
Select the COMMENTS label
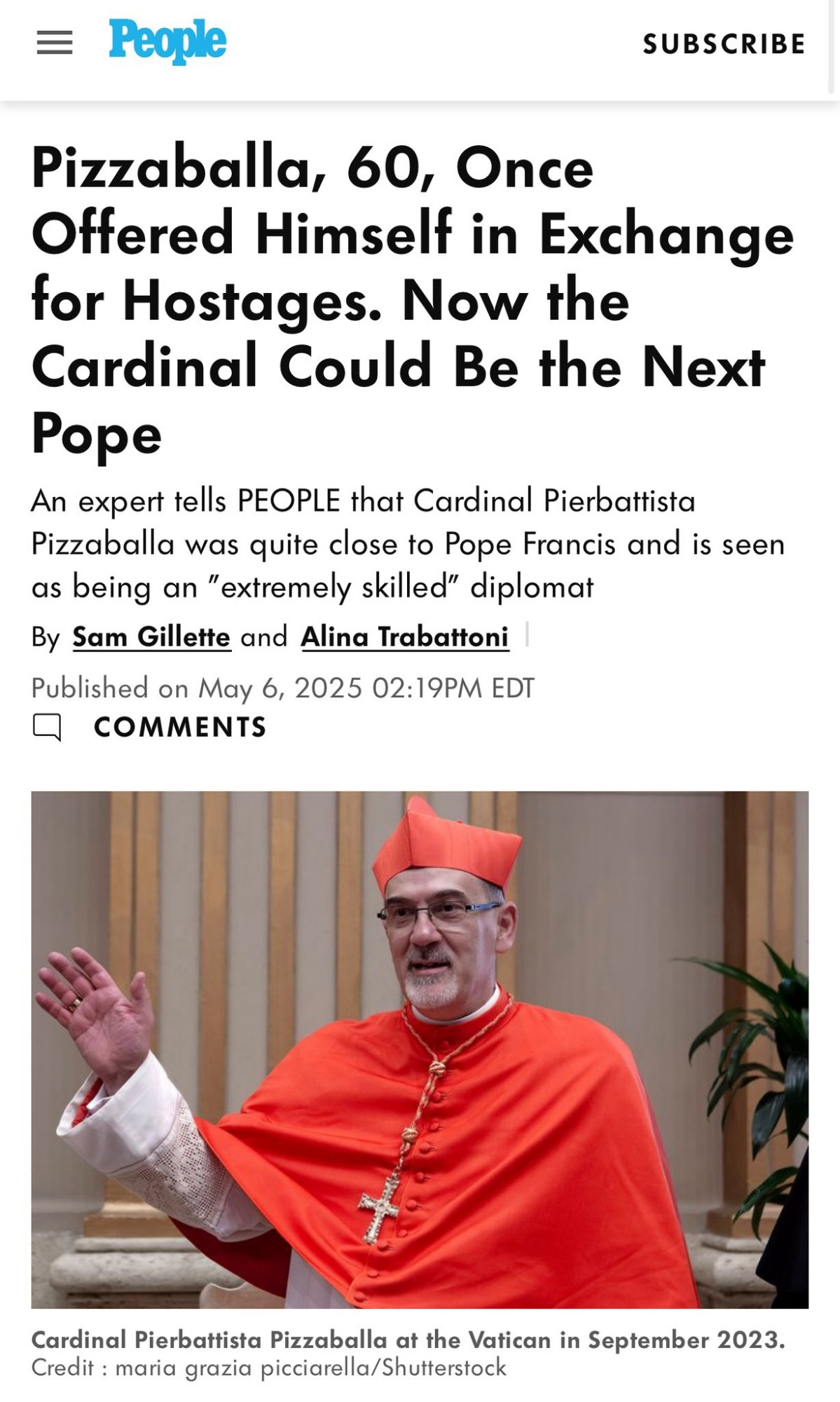[x=180, y=727]
